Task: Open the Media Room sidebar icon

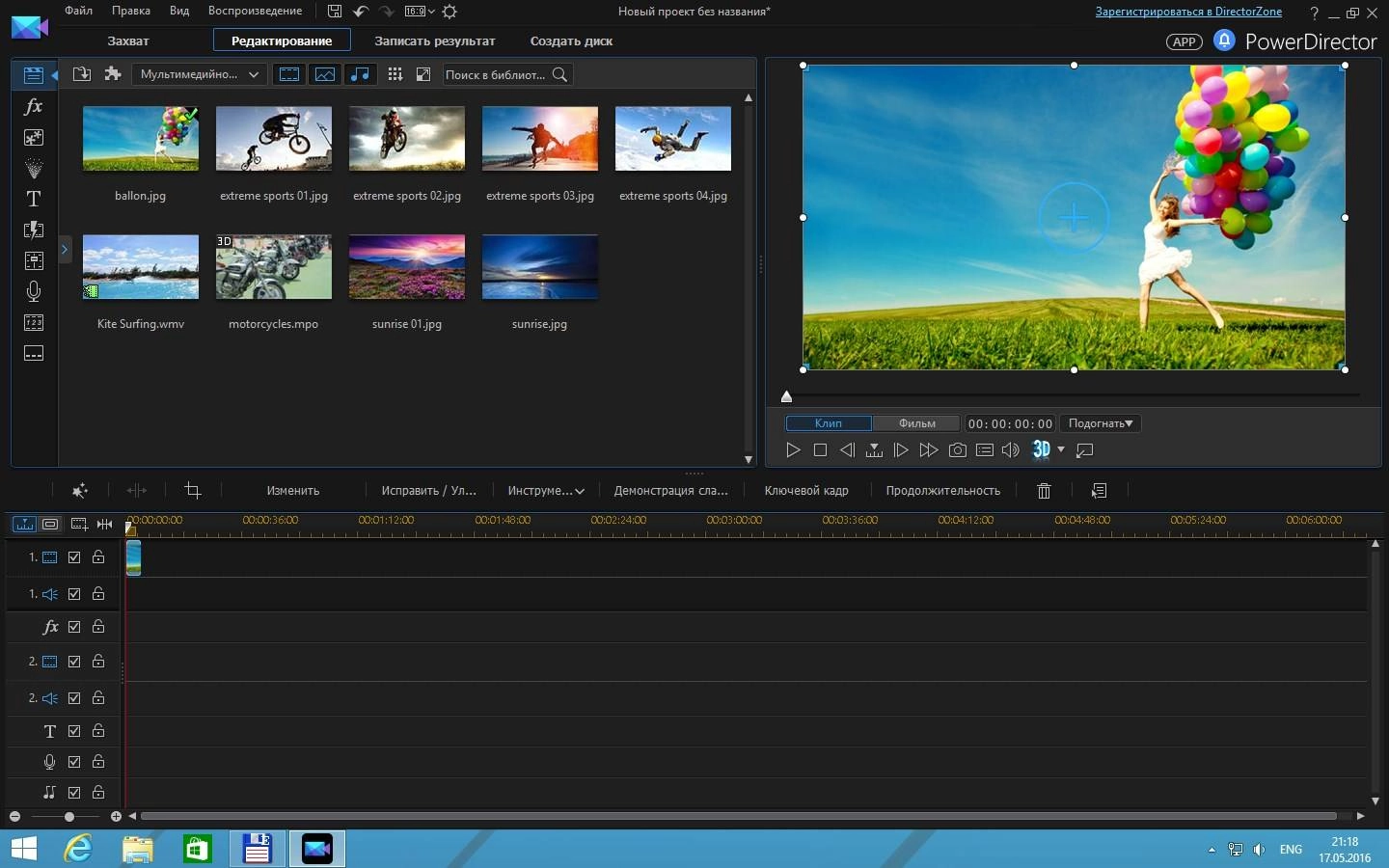Action: pyautogui.click(x=34, y=75)
